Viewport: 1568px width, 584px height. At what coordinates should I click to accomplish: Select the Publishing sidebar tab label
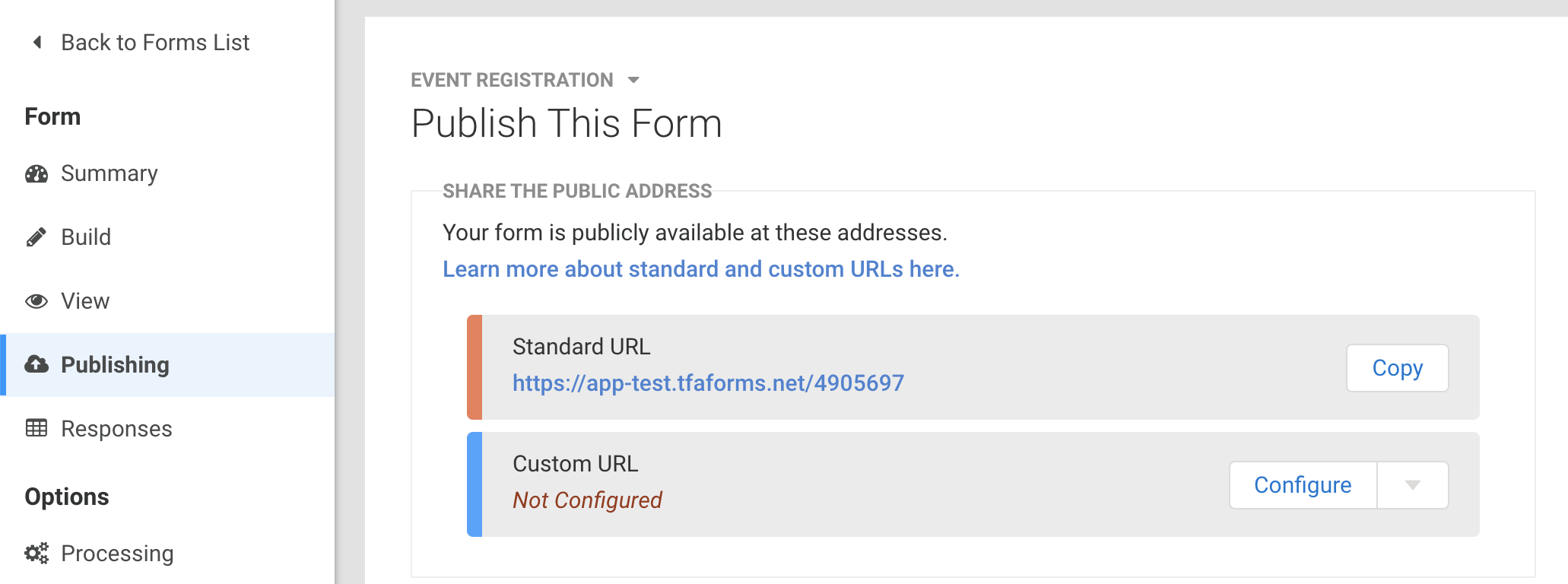click(115, 365)
